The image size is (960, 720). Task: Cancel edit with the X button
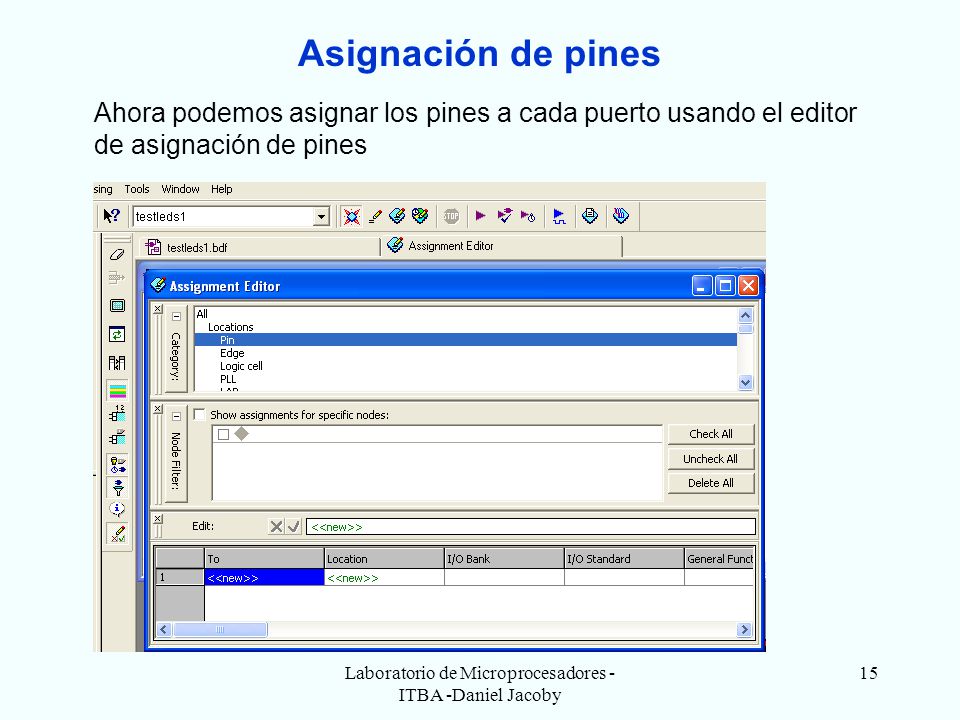[277, 527]
